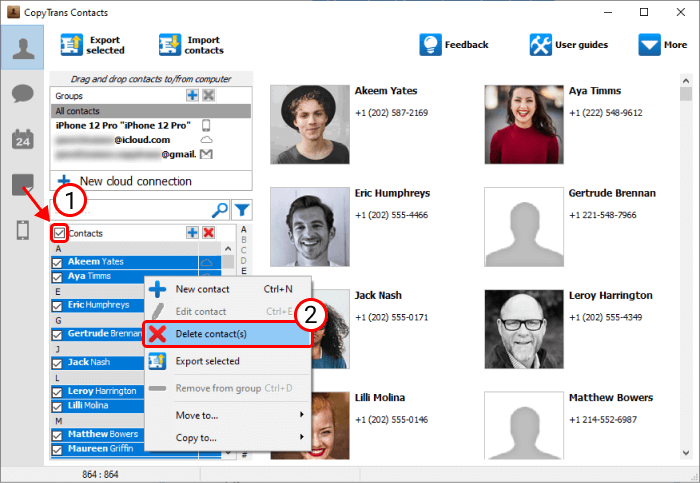Viewport: 700px width, 483px height.
Task: Uncheck Aya Timms checkbox
Action: coord(57,277)
